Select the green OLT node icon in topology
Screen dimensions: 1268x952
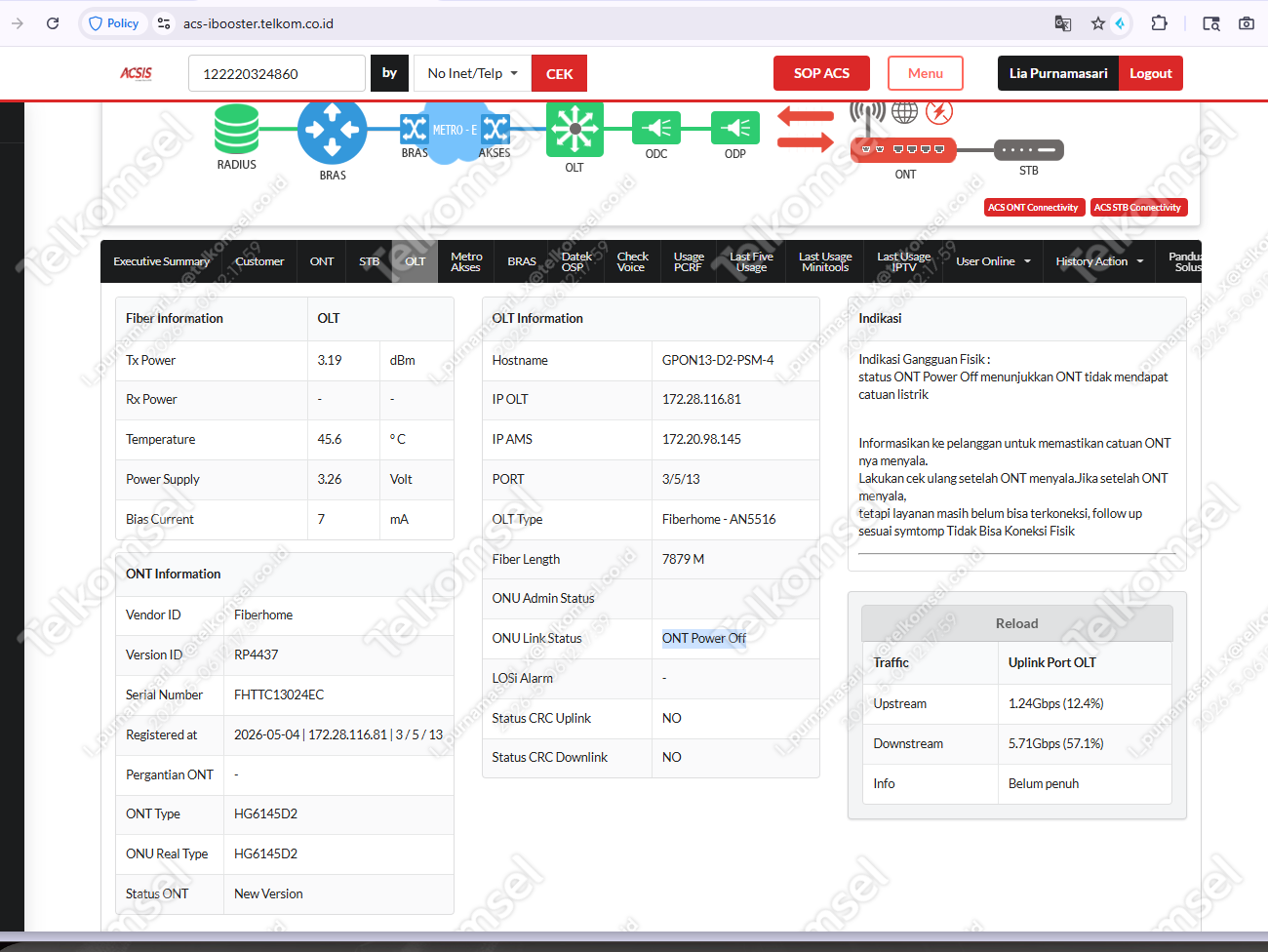(x=575, y=129)
